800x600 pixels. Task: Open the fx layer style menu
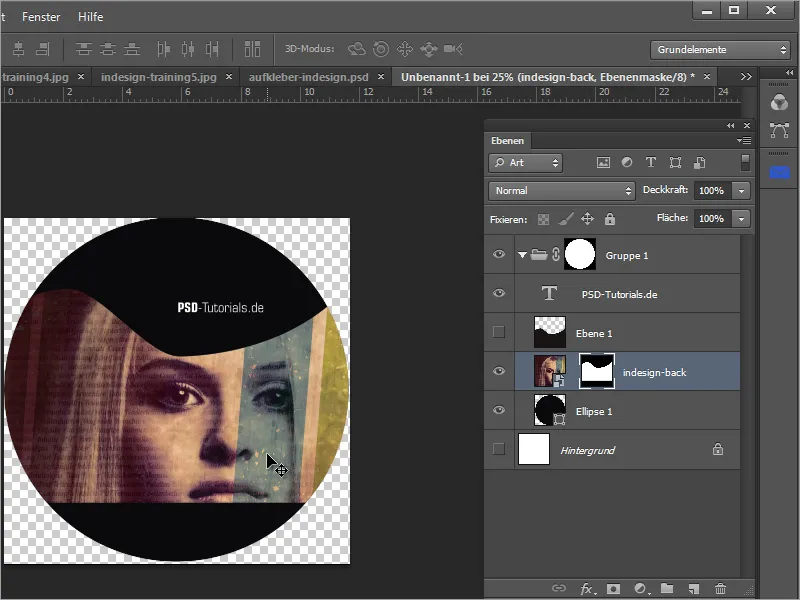(587, 589)
